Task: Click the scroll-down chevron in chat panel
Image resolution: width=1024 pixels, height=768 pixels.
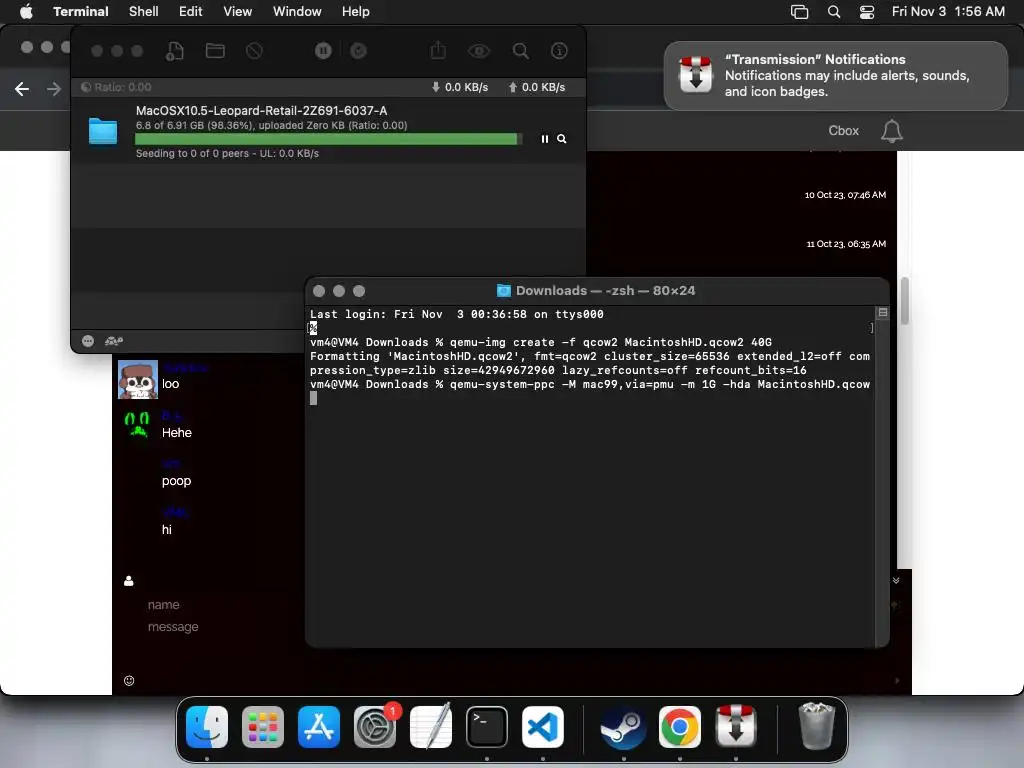Action: (896, 581)
